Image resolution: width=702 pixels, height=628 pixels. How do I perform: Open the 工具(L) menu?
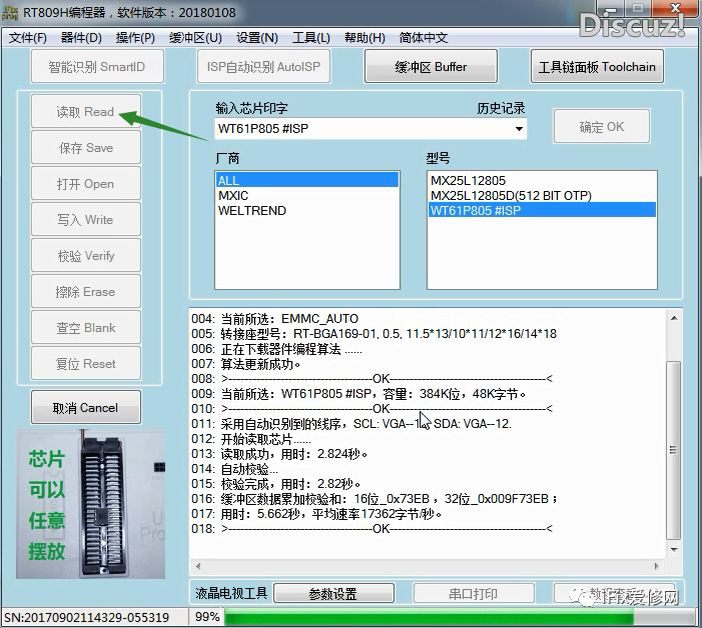[311, 38]
